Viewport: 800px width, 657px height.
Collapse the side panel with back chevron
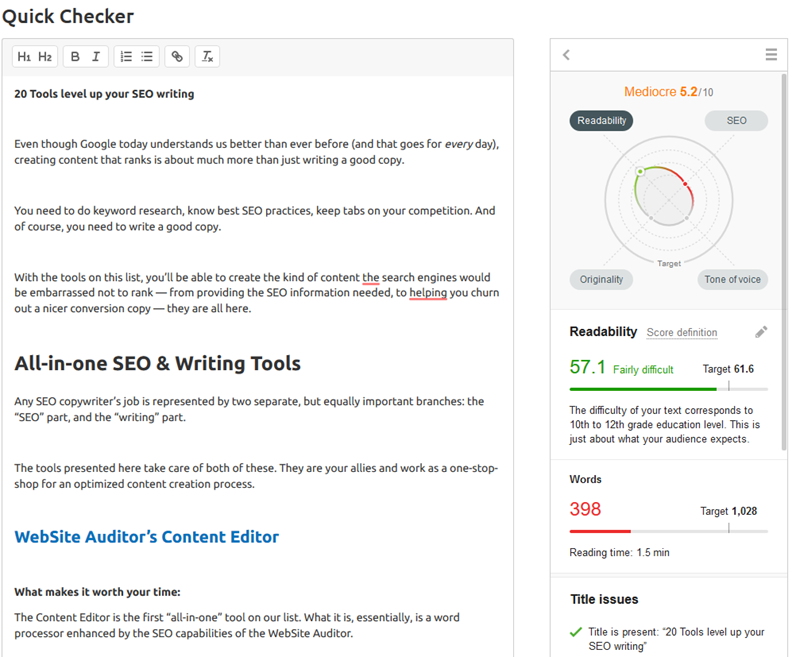[566, 55]
